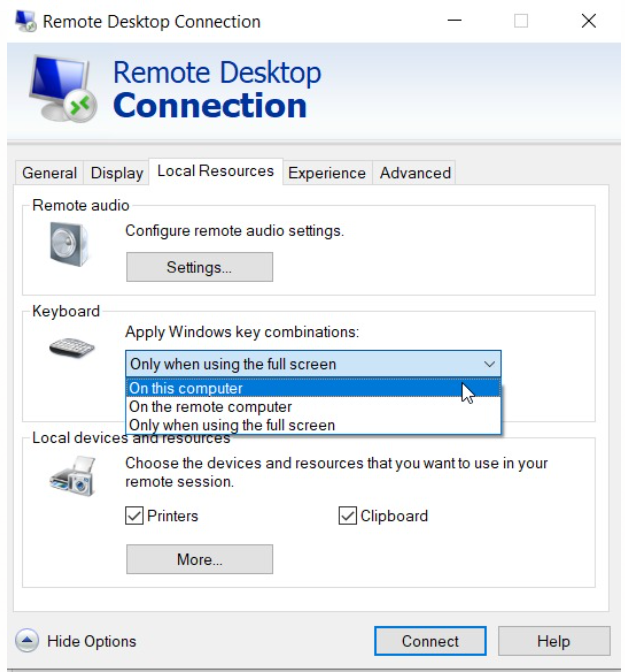This screenshot has height=672, width=625.
Task: Click the 'Keyboard' group label
Action: click(66, 311)
